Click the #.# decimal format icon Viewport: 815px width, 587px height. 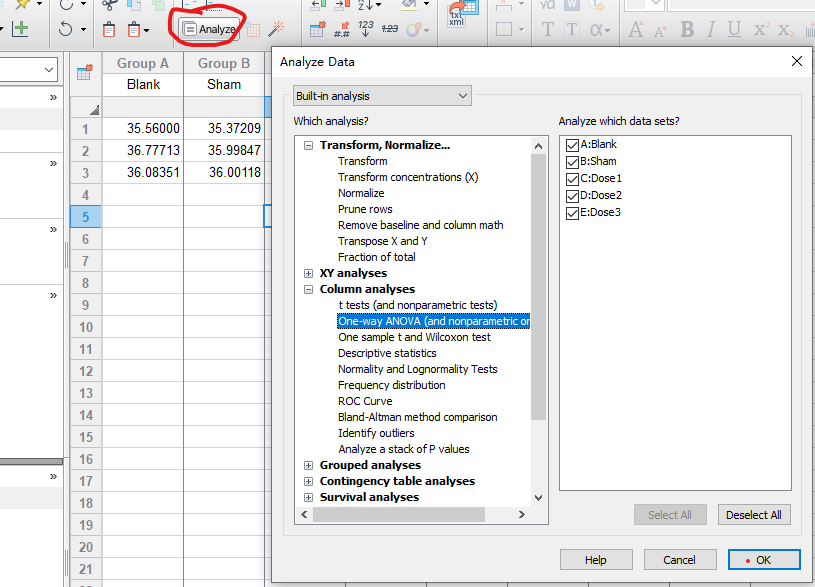tap(341, 30)
